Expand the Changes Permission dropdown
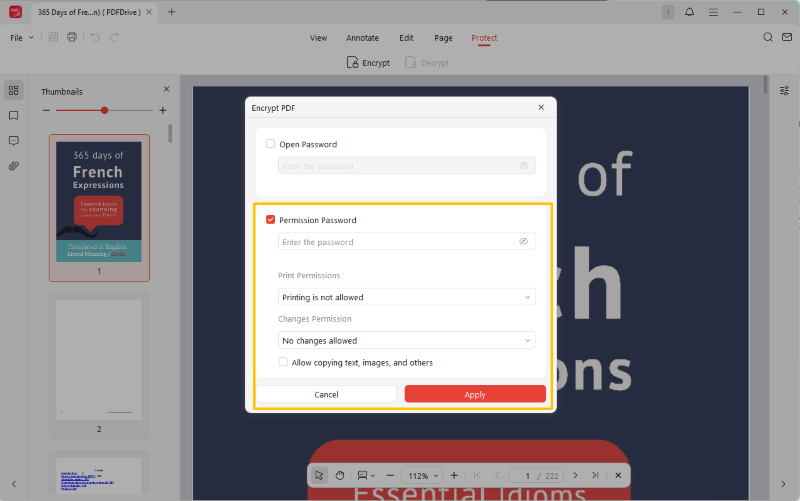 click(407, 340)
